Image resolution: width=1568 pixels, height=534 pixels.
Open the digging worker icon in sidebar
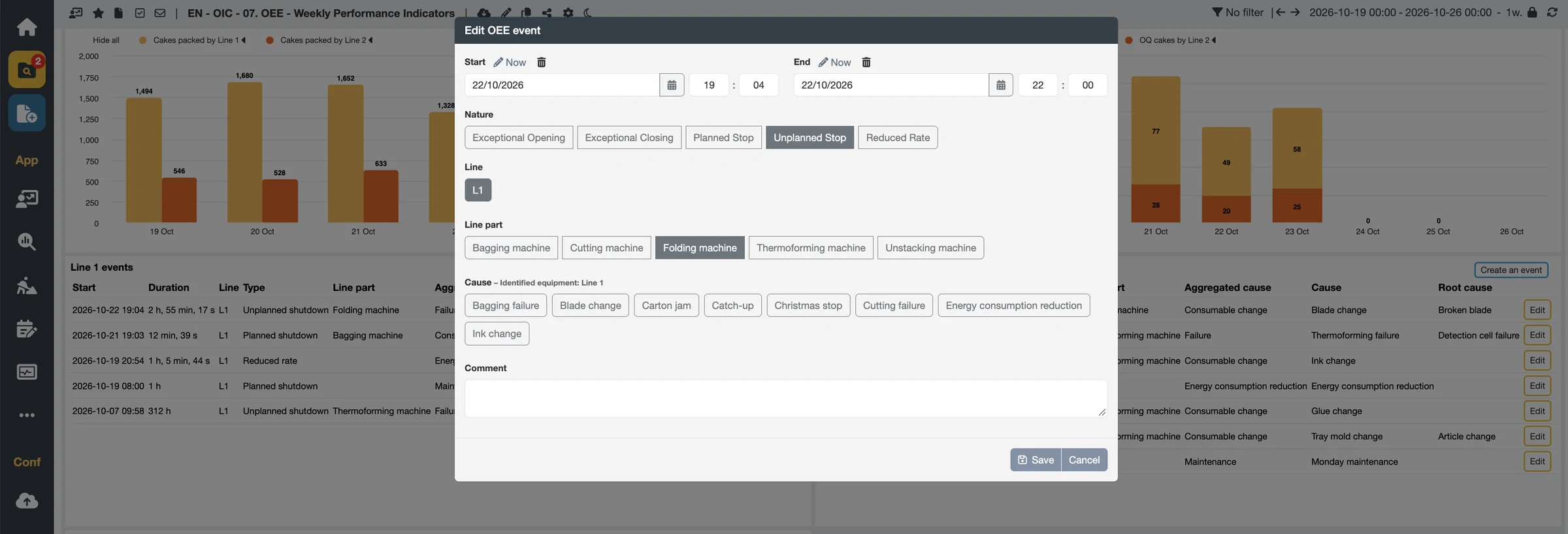tap(27, 286)
